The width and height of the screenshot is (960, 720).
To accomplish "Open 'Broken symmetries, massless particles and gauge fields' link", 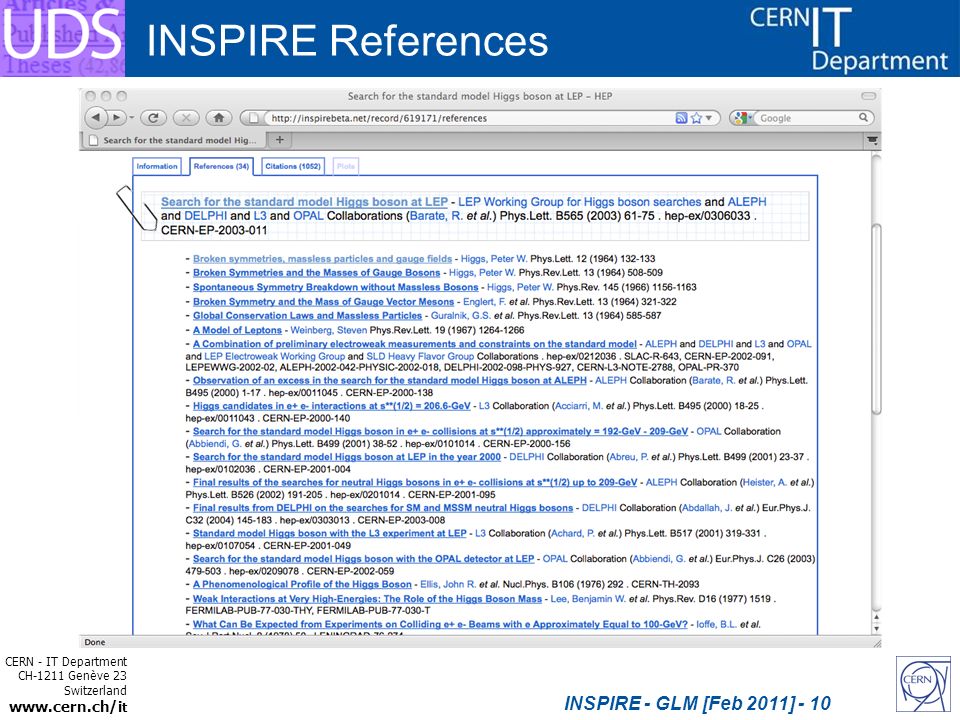I will 322,258.
